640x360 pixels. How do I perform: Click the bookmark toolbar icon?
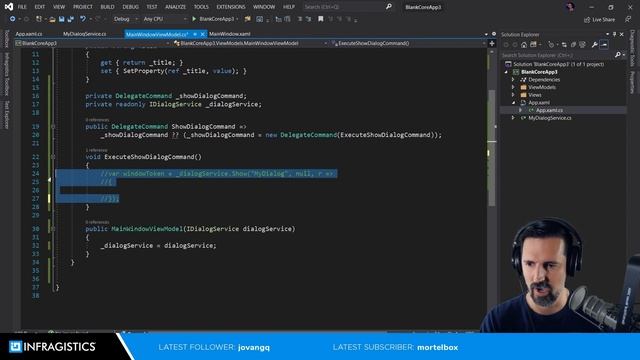coord(321,19)
